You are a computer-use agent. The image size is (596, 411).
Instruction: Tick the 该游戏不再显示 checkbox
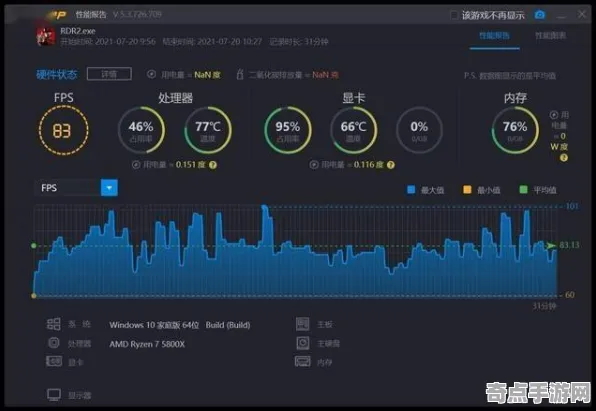454,15
